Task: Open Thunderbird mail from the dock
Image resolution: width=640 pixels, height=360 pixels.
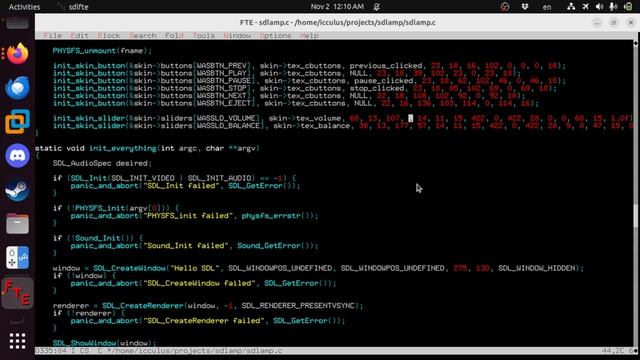Action: (17, 87)
